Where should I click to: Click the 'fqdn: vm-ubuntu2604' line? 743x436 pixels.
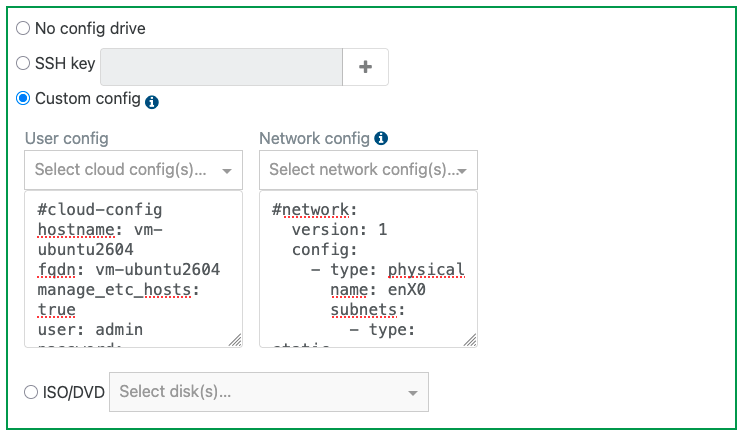click(x=129, y=270)
